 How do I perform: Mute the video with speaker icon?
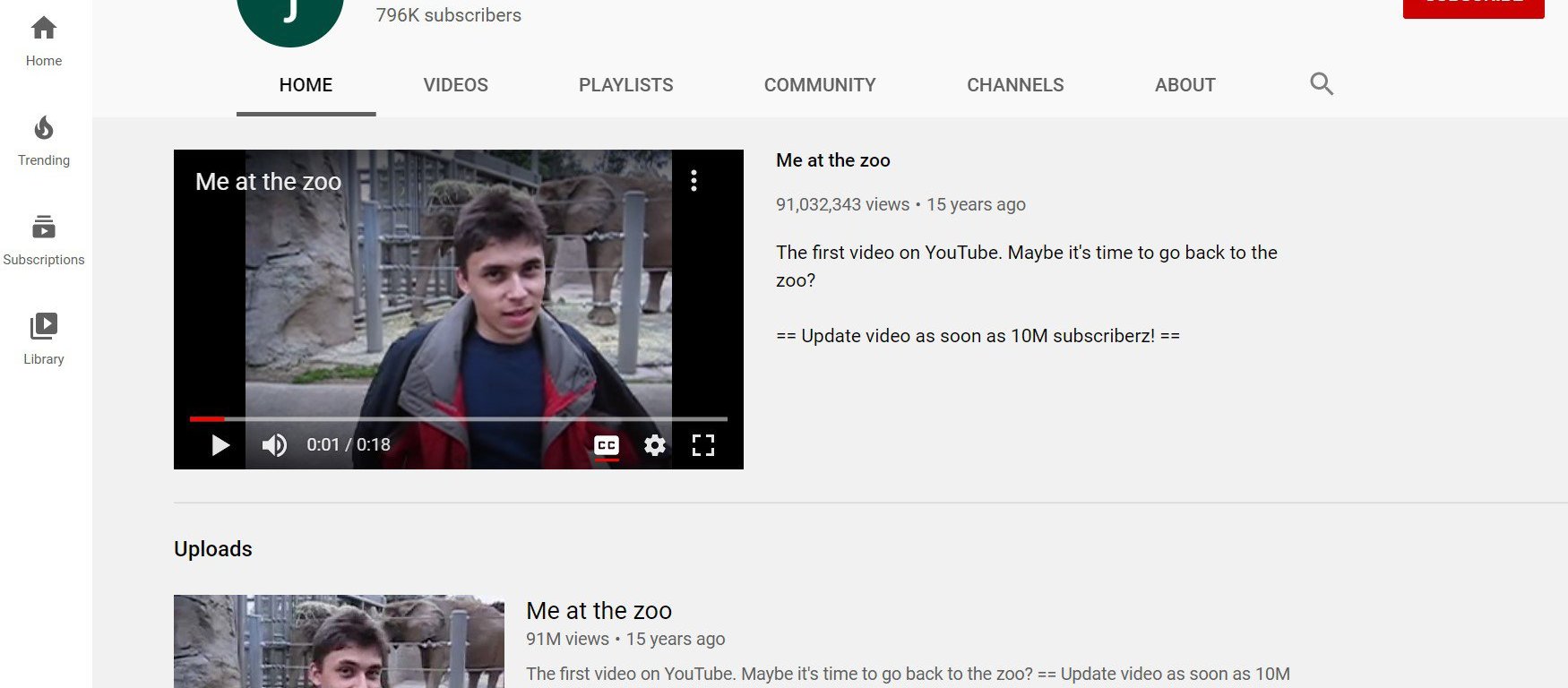[274, 445]
